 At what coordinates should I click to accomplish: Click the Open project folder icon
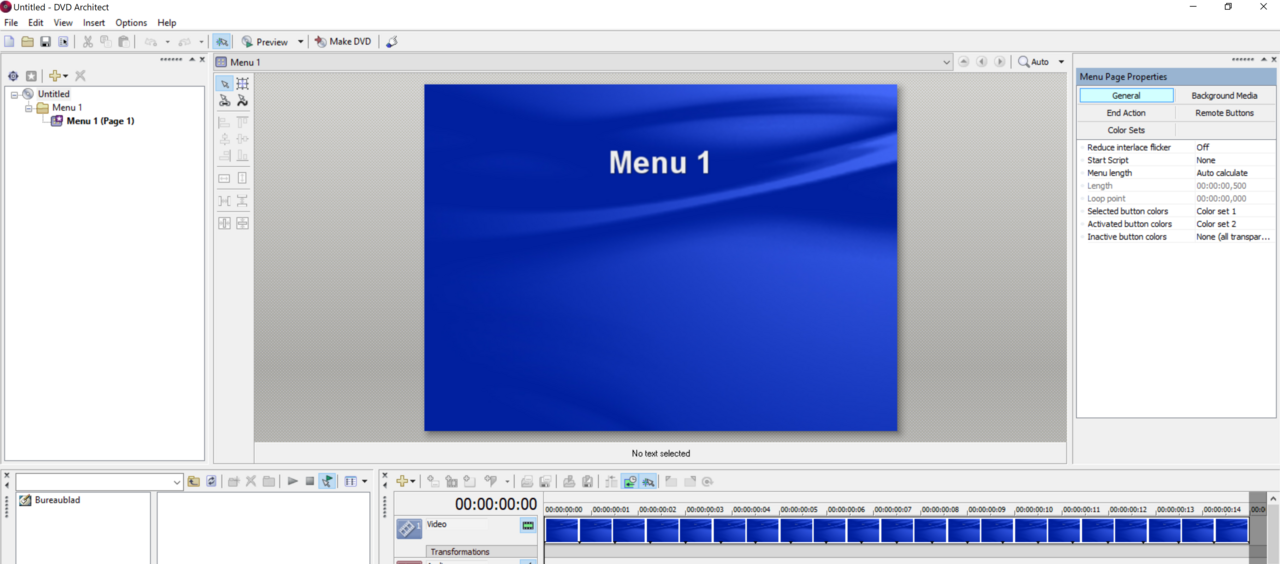(x=28, y=42)
